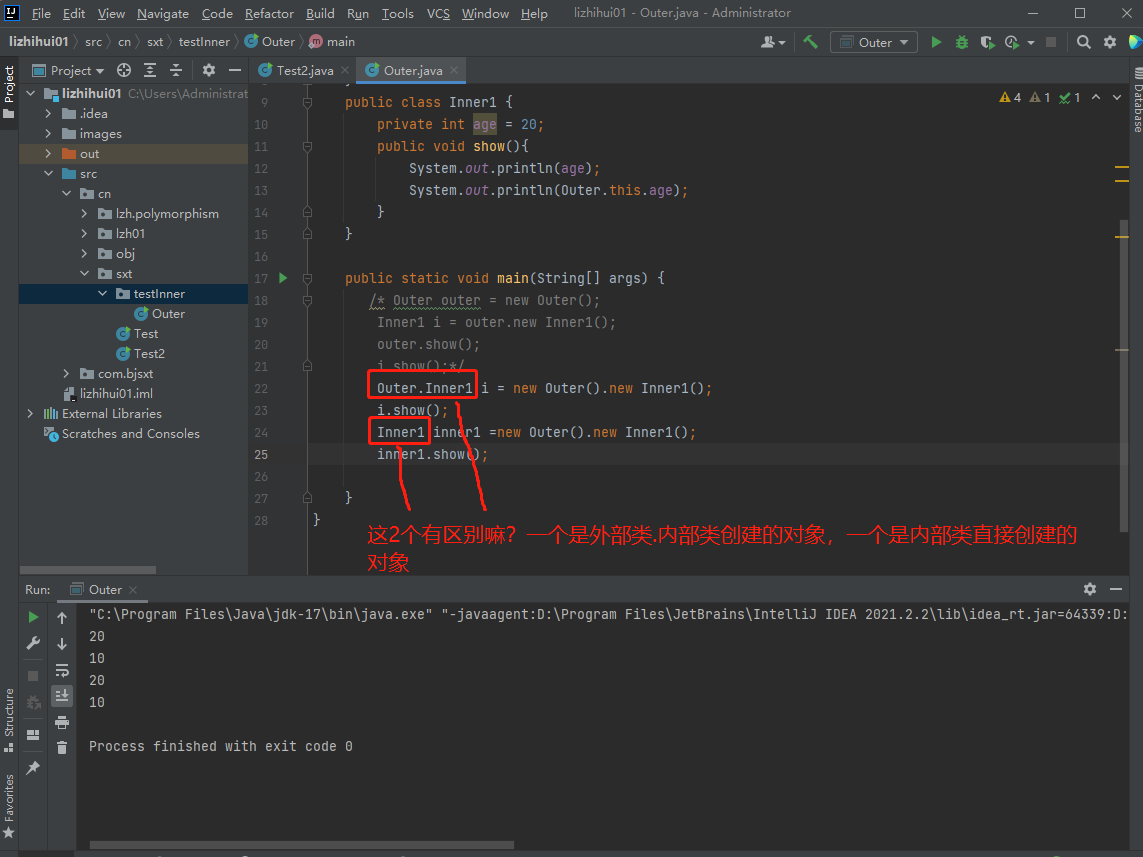
Task: Go to previous highlighted error arrow
Action: pos(1096,97)
